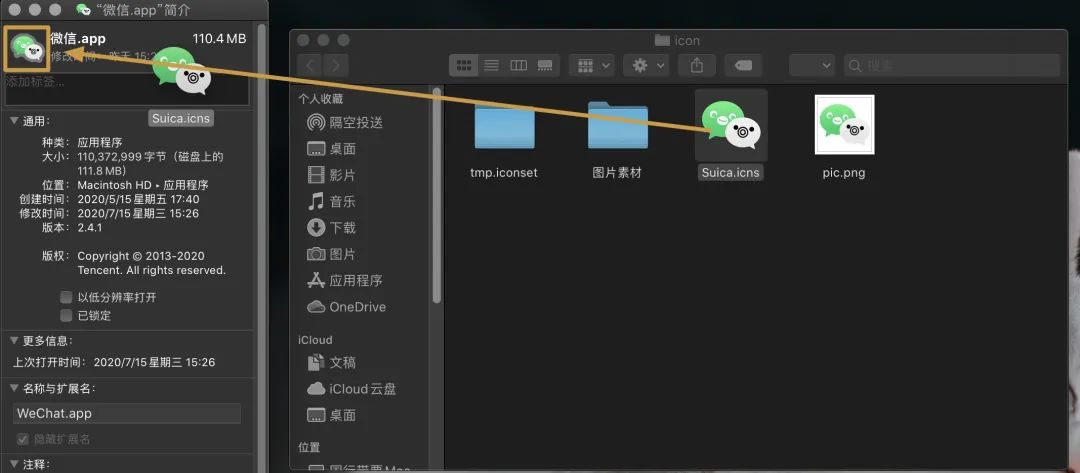This screenshot has width=1080, height=473.
Task: Toggle 隐藏扩展名 checkbox
Action: (23, 439)
